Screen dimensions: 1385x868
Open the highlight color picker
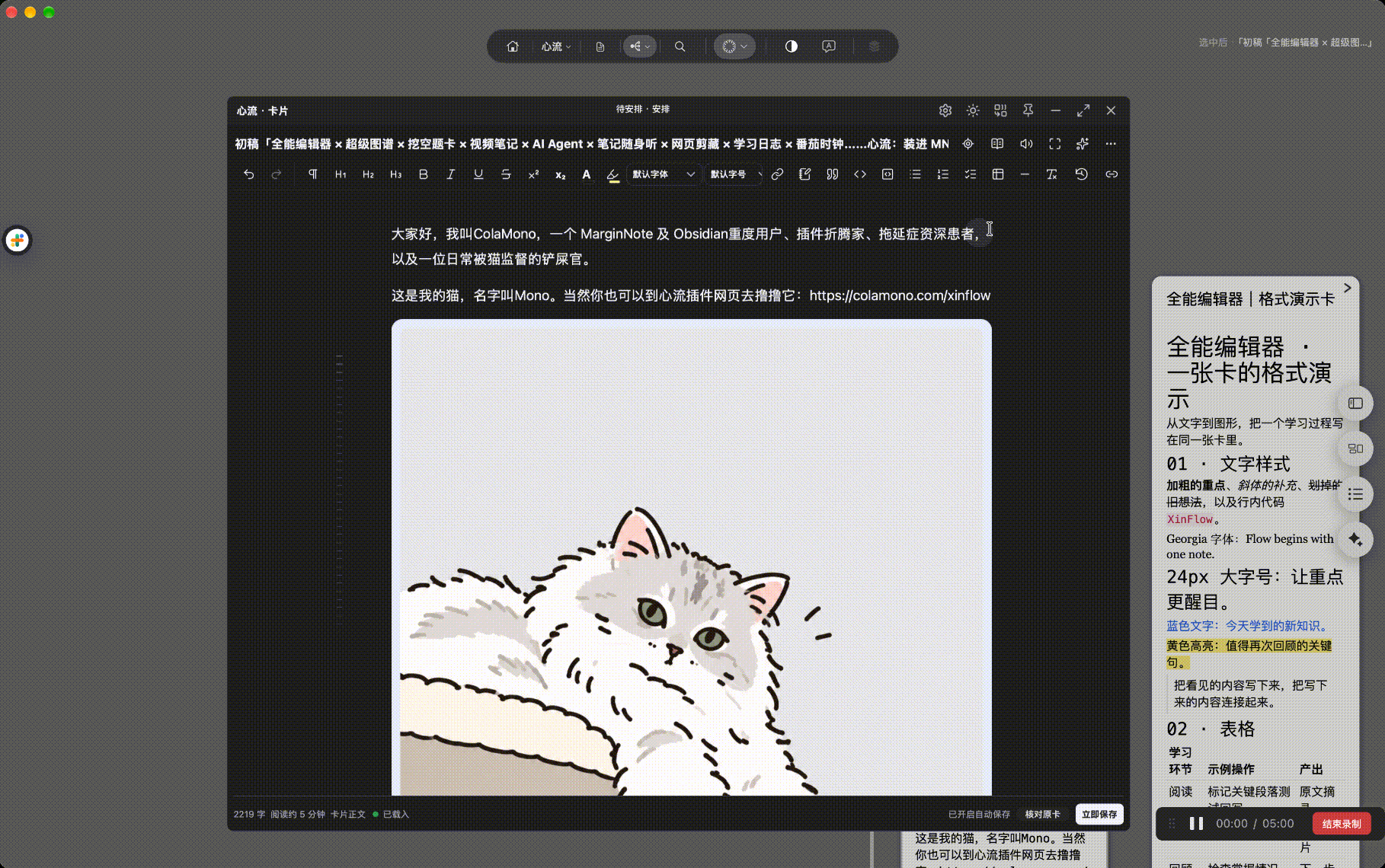tap(613, 174)
